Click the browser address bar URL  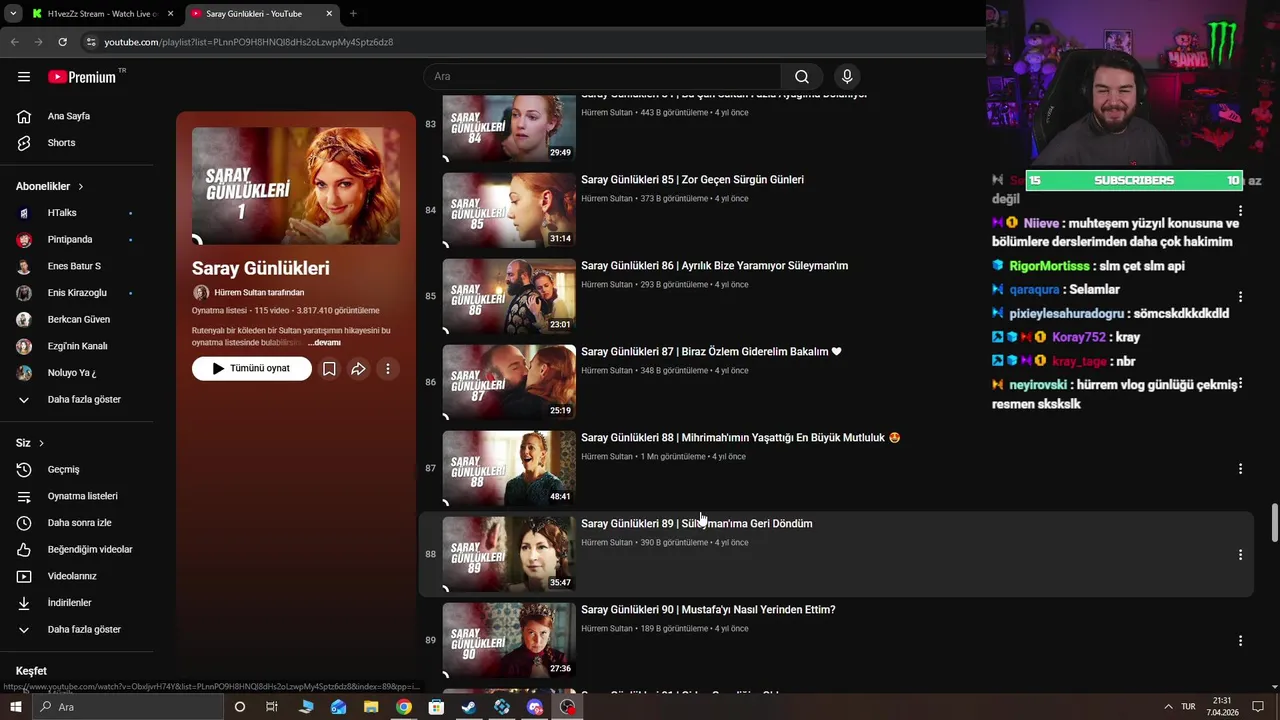[249, 42]
